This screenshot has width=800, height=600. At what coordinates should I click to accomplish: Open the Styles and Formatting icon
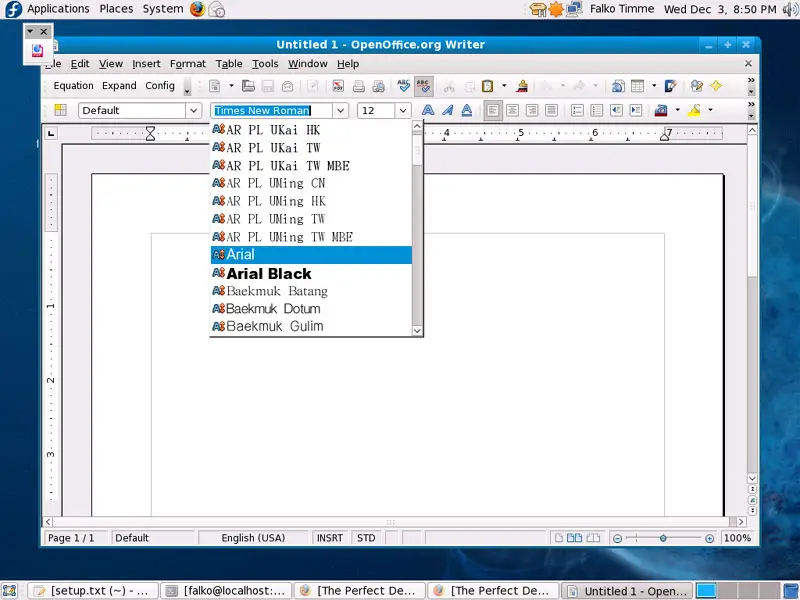coord(61,110)
